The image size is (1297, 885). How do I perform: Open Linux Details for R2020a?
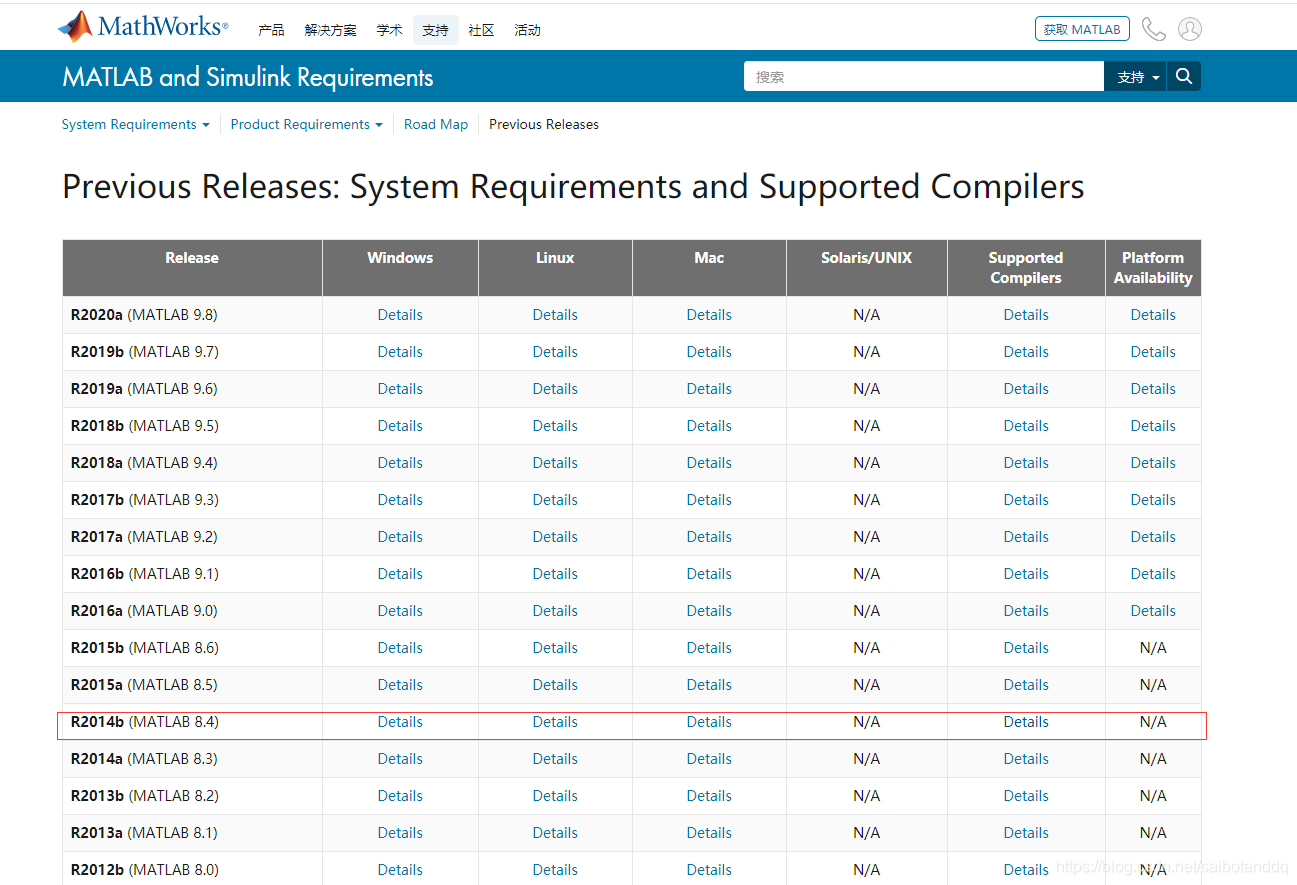[x=555, y=315]
